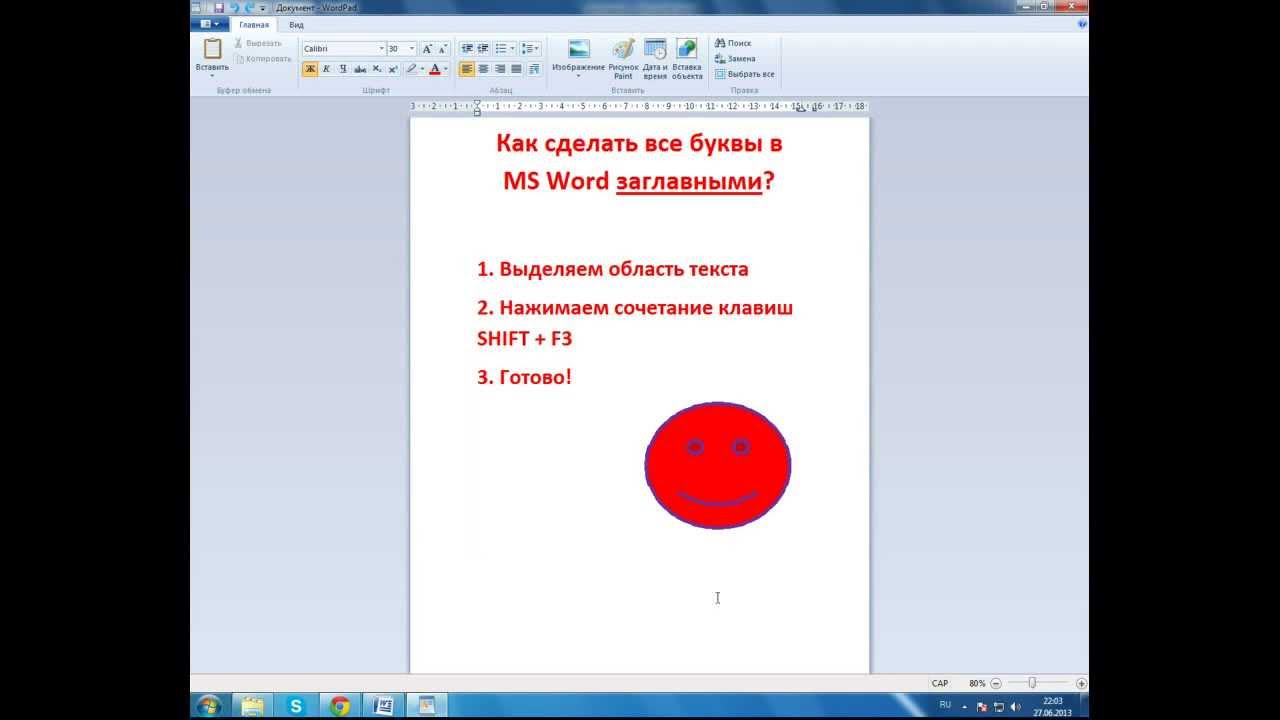The height and width of the screenshot is (720, 1280).
Task: Click the Cut (Вырезать) button
Action: 257,43
